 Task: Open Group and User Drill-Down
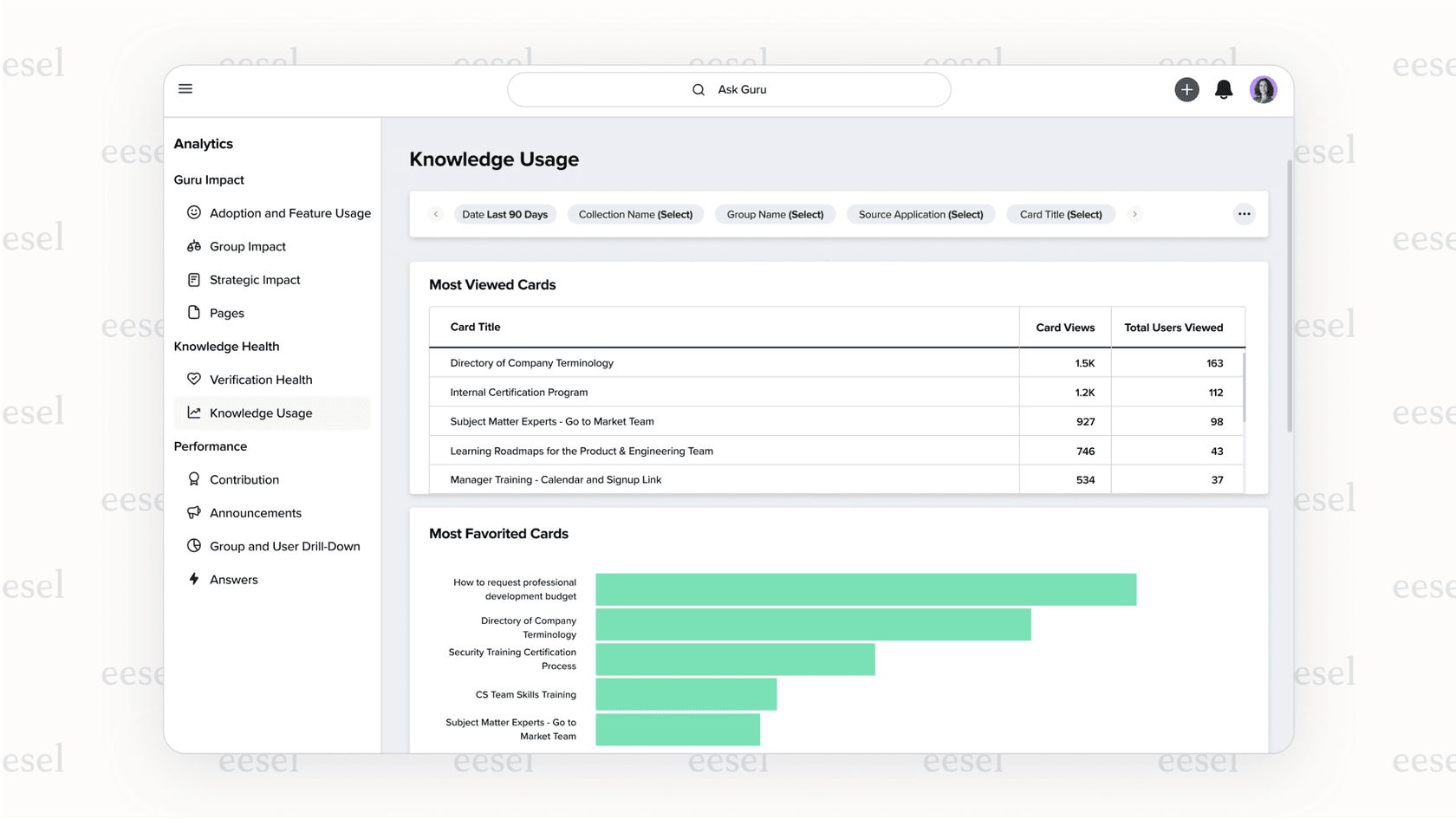pos(284,546)
